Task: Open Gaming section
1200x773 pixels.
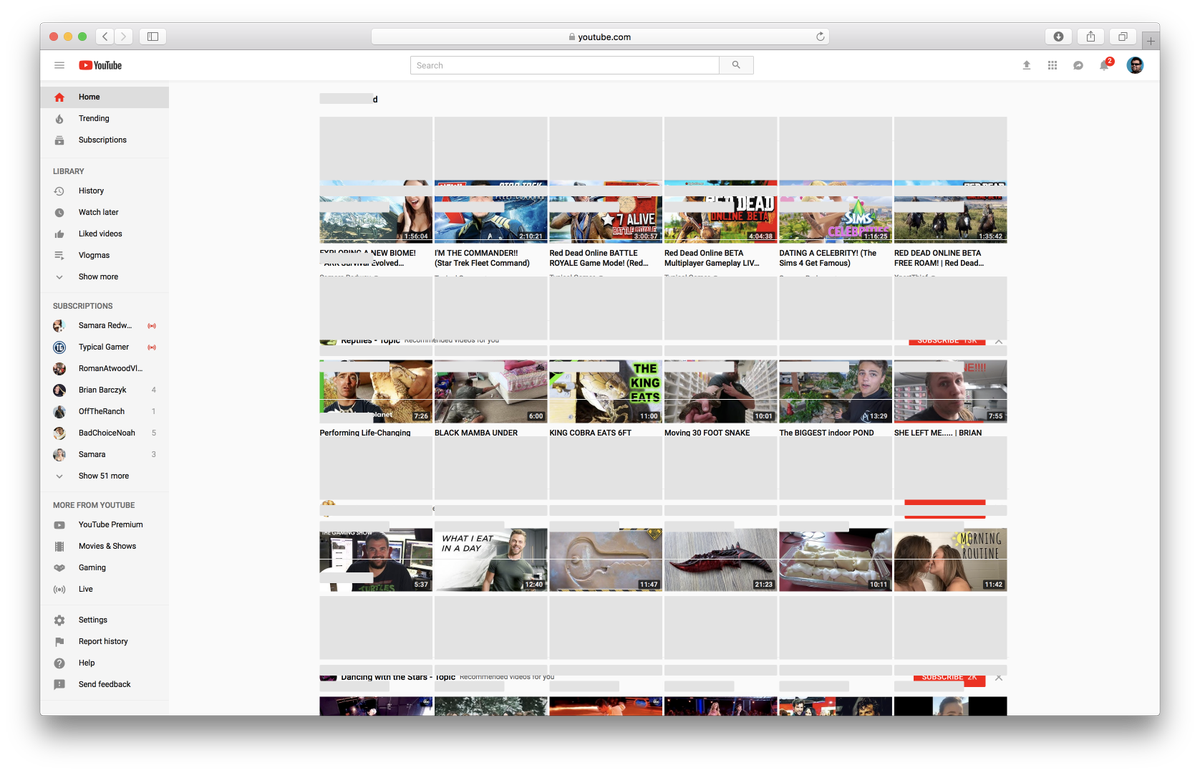Action: point(104,568)
